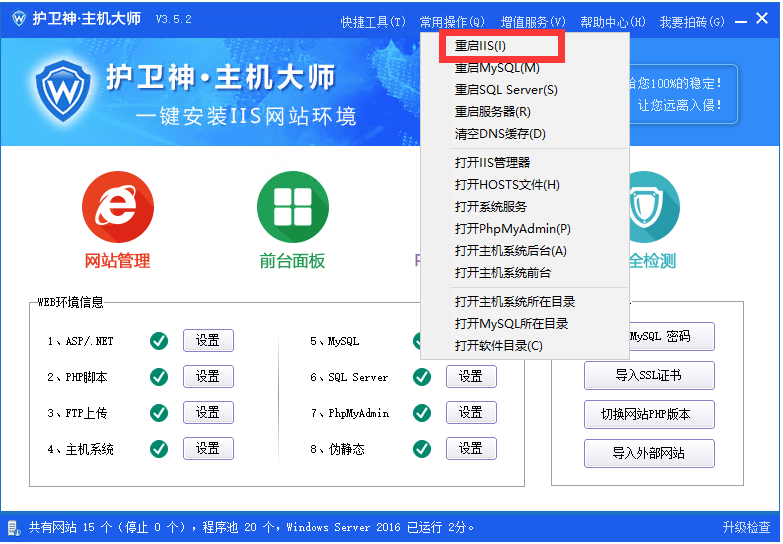Click the green checkmark beside ASP/.NET
This screenshot has width=783, height=544.
(159, 341)
